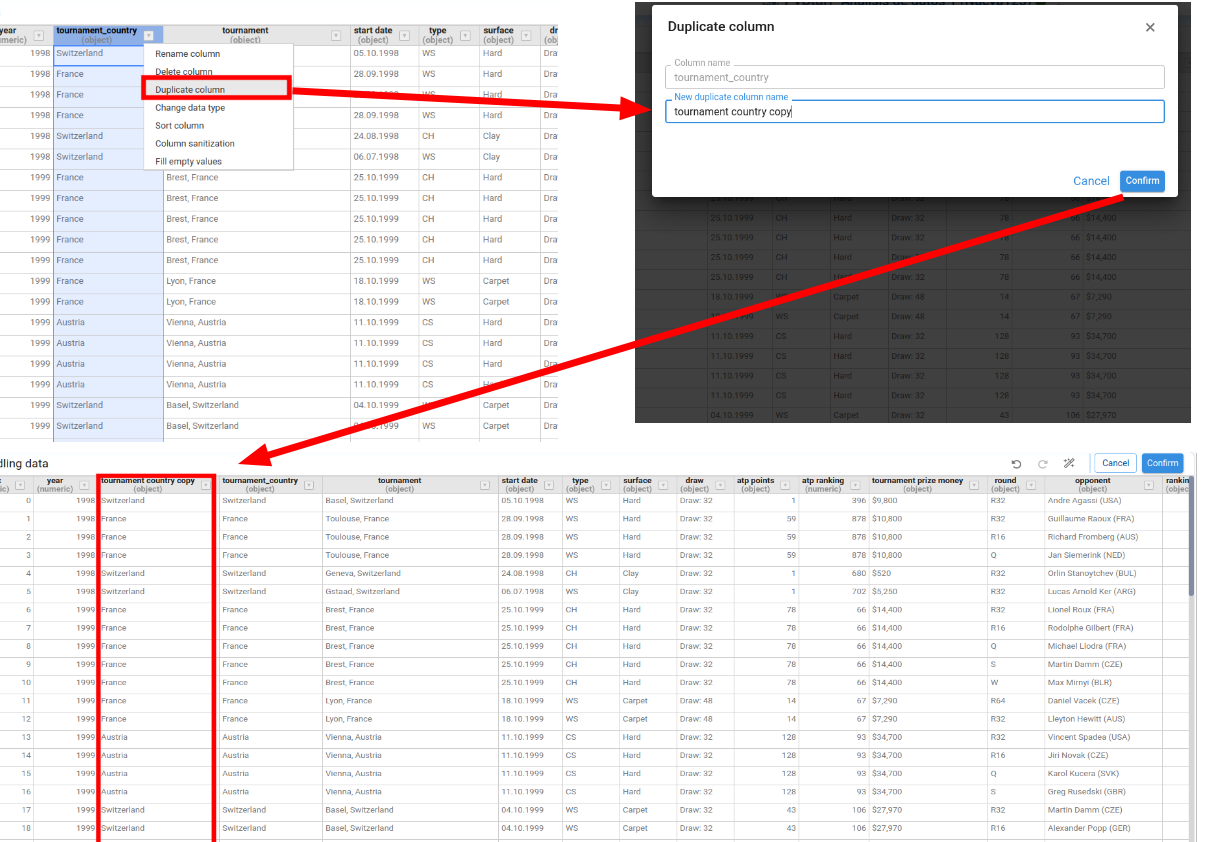
Task: Click the magic wand icon in toolbar
Action: [x=1069, y=464]
